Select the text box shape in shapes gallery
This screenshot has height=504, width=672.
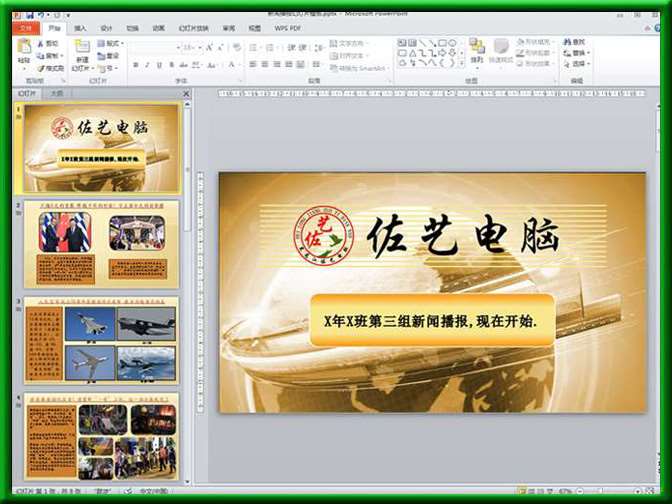click(402, 43)
